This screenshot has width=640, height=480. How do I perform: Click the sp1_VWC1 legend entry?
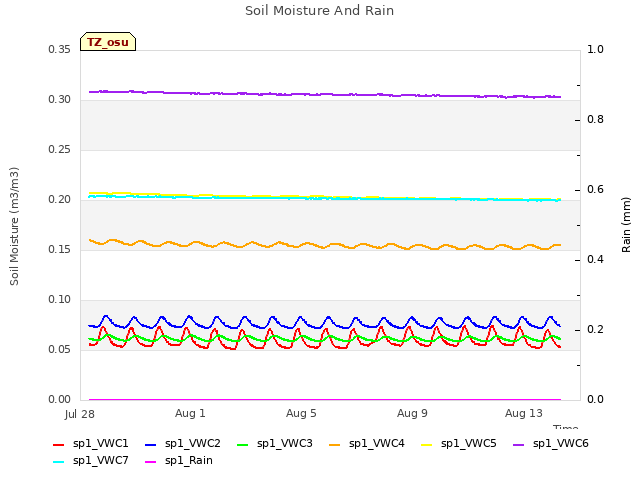tap(91, 444)
